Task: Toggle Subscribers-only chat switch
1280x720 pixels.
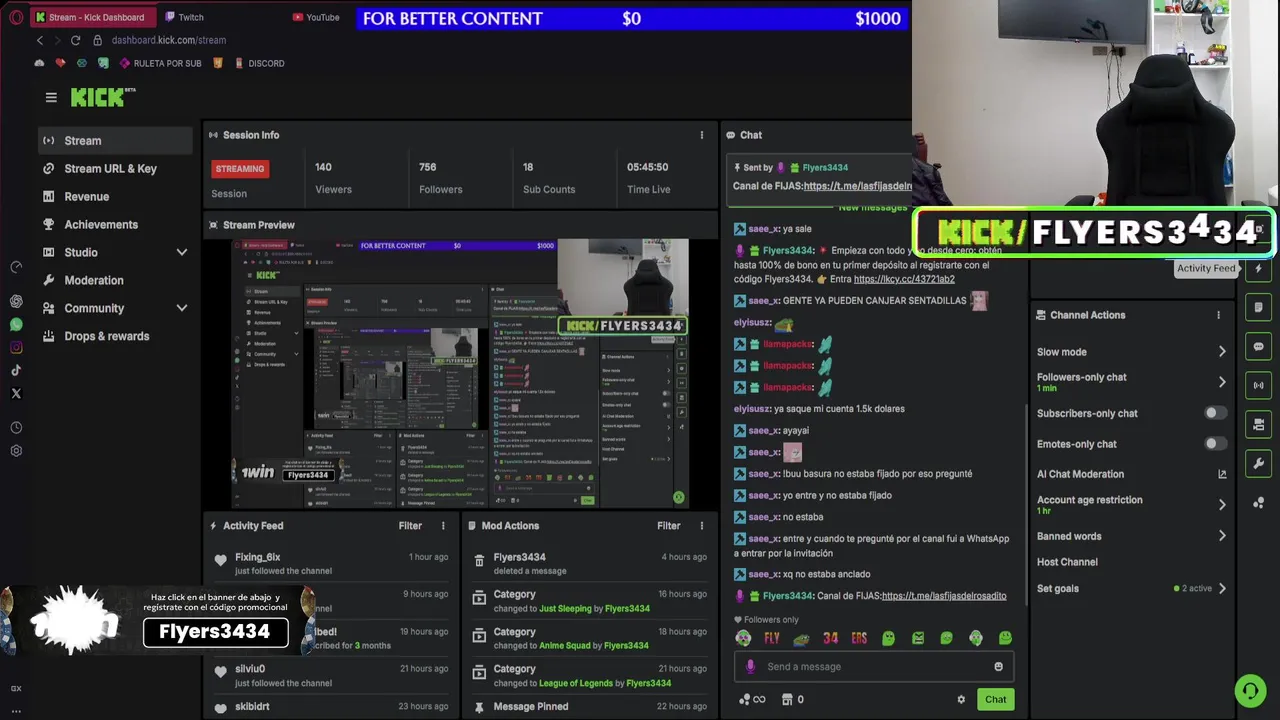Action: coord(1215,413)
